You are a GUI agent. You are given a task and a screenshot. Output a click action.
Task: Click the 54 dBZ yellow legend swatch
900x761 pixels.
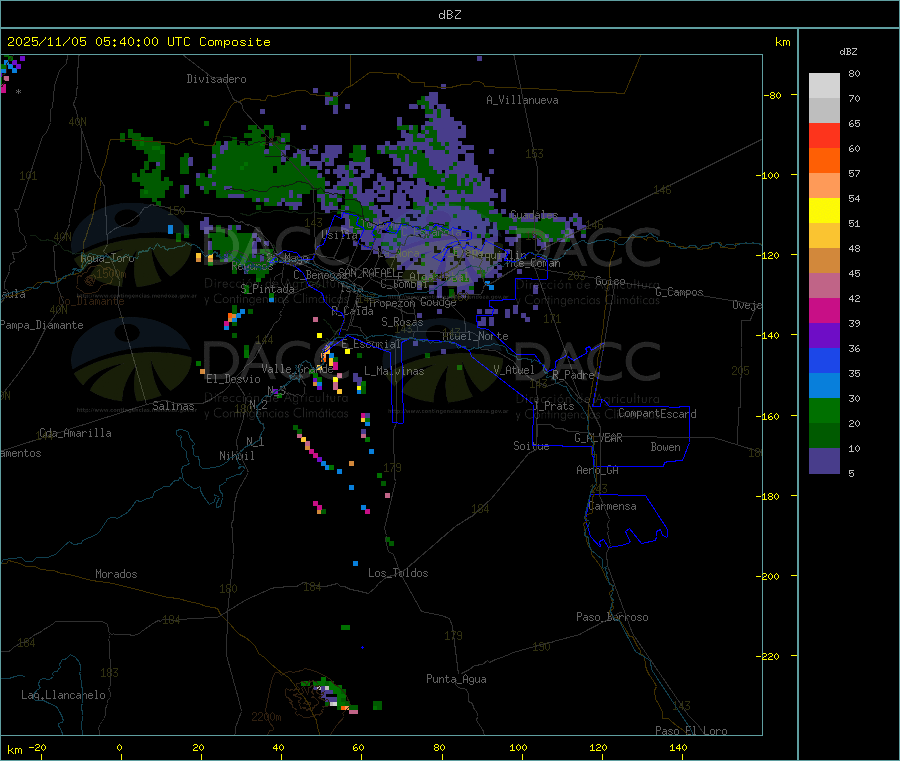pyautogui.click(x=824, y=211)
